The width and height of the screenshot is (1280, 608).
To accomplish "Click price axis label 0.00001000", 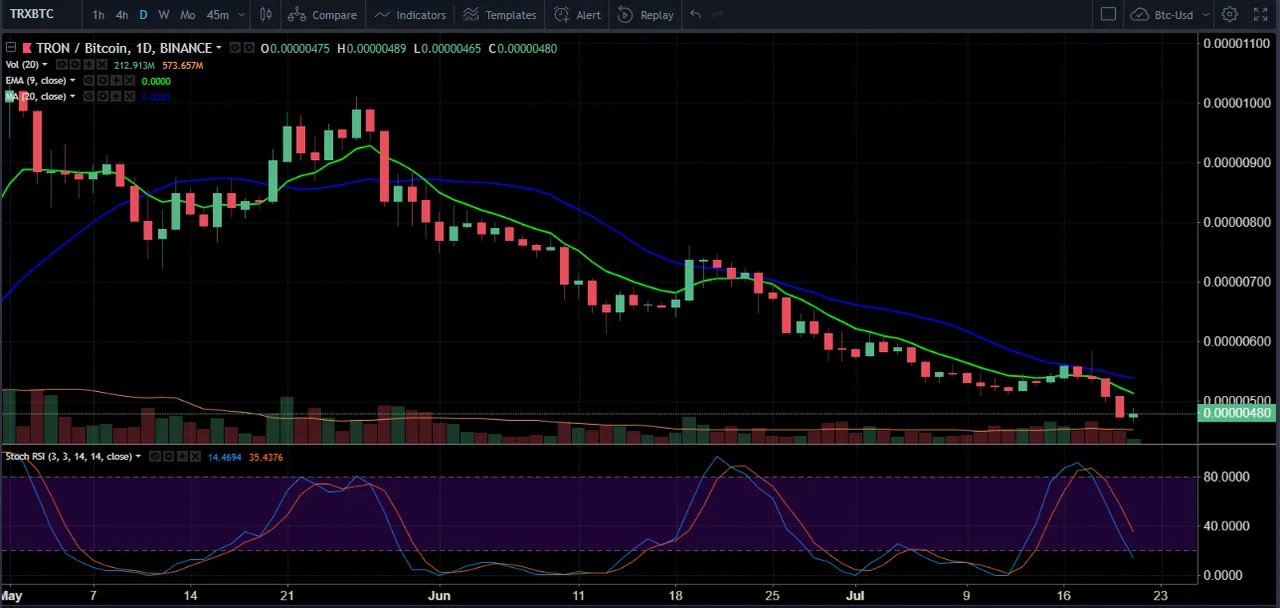I will 1237,103.
